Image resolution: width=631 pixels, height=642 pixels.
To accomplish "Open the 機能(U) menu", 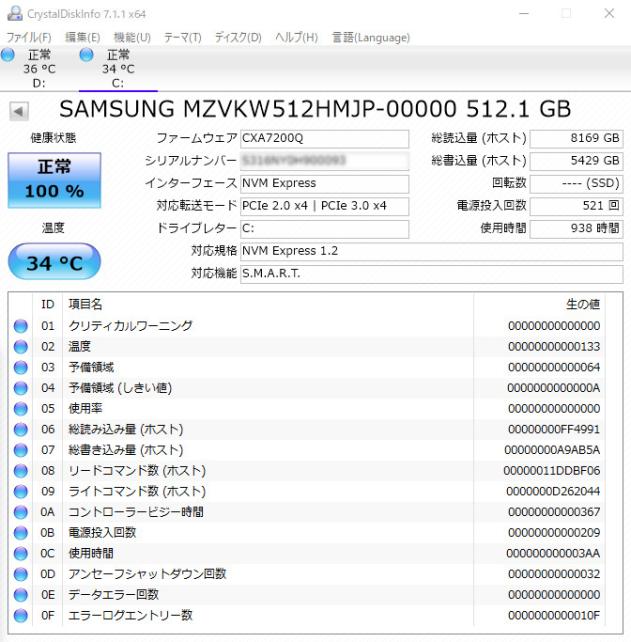I will click(x=132, y=38).
